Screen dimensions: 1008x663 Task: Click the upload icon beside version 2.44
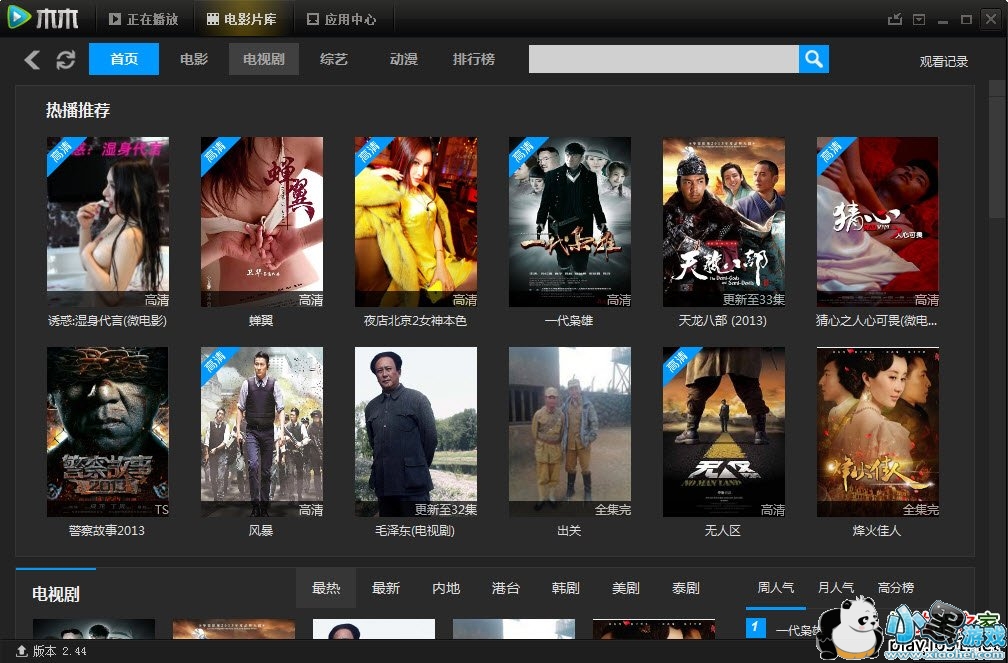click(x=21, y=651)
